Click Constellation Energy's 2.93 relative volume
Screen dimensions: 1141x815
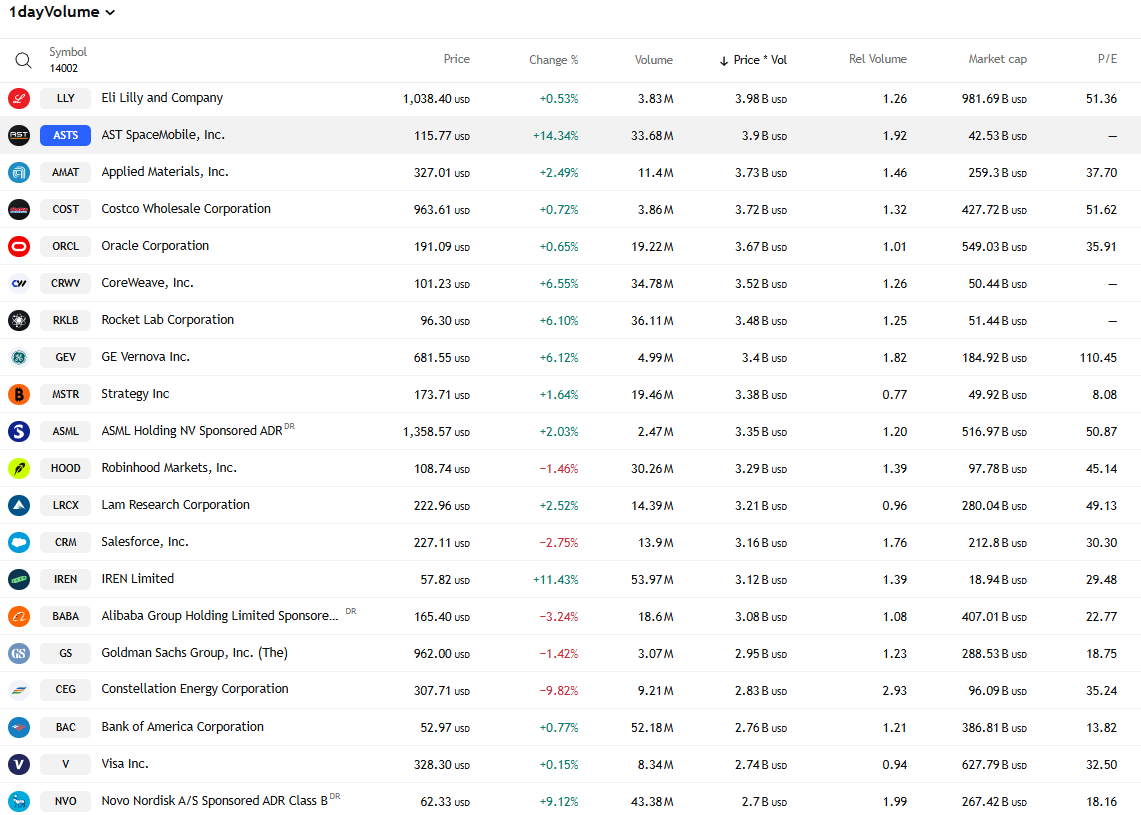pyautogui.click(x=894, y=691)
